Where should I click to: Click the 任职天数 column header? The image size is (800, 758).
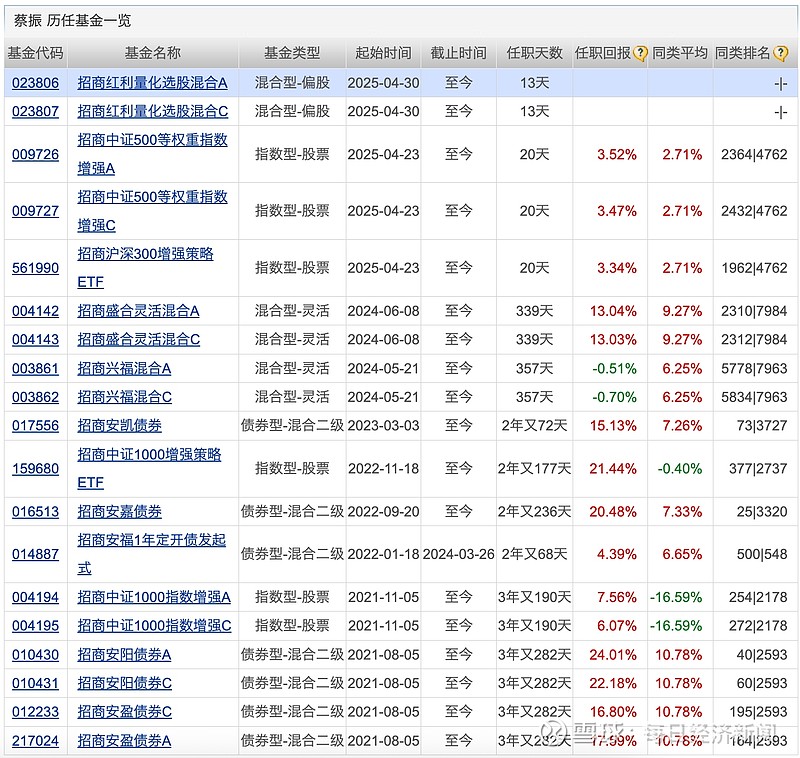pyautogui.click(x=534, y=53)
